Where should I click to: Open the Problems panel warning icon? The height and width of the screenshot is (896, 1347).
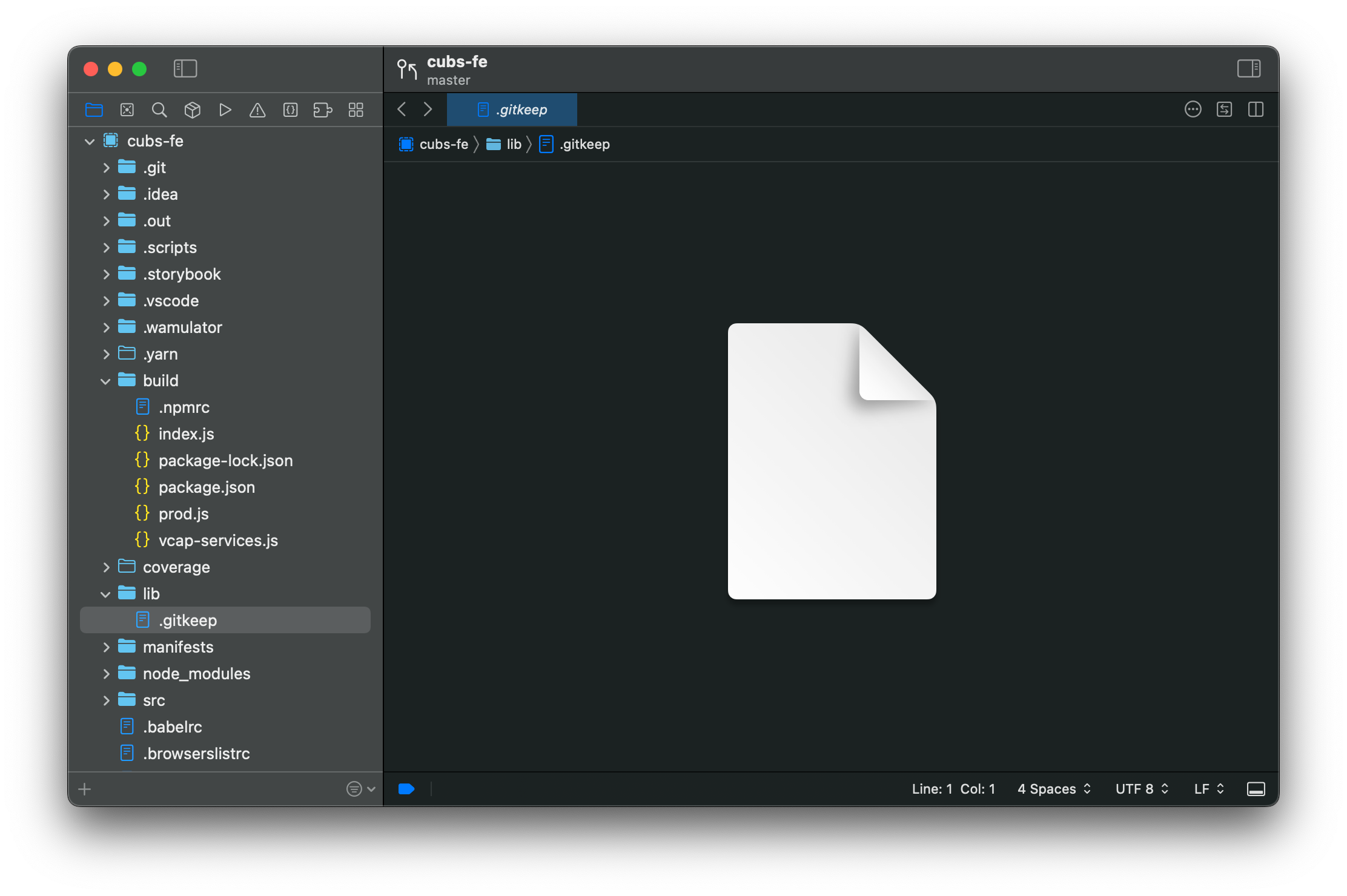(x=257, y=110)
